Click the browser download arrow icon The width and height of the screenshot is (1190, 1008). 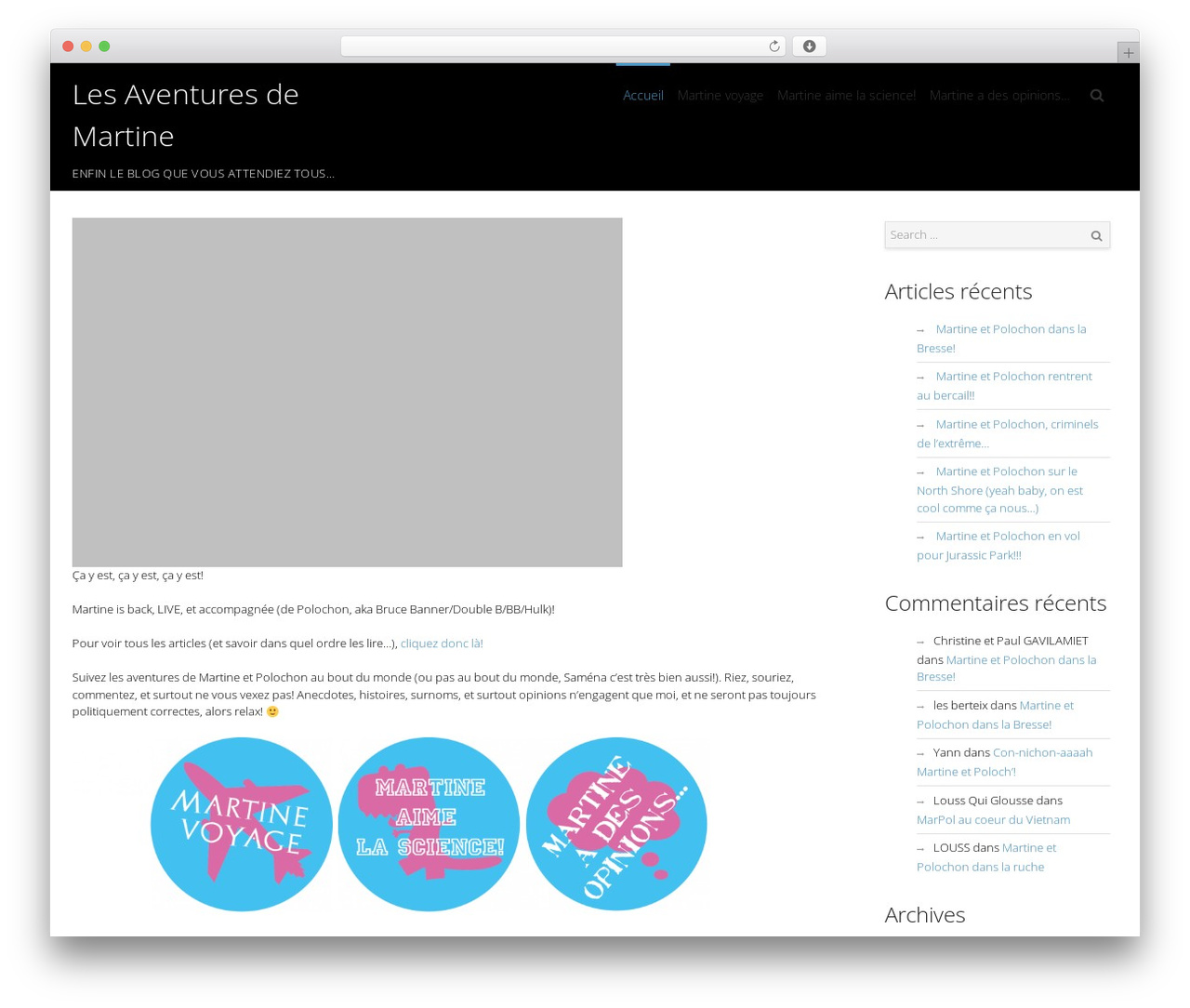point(809,46)
